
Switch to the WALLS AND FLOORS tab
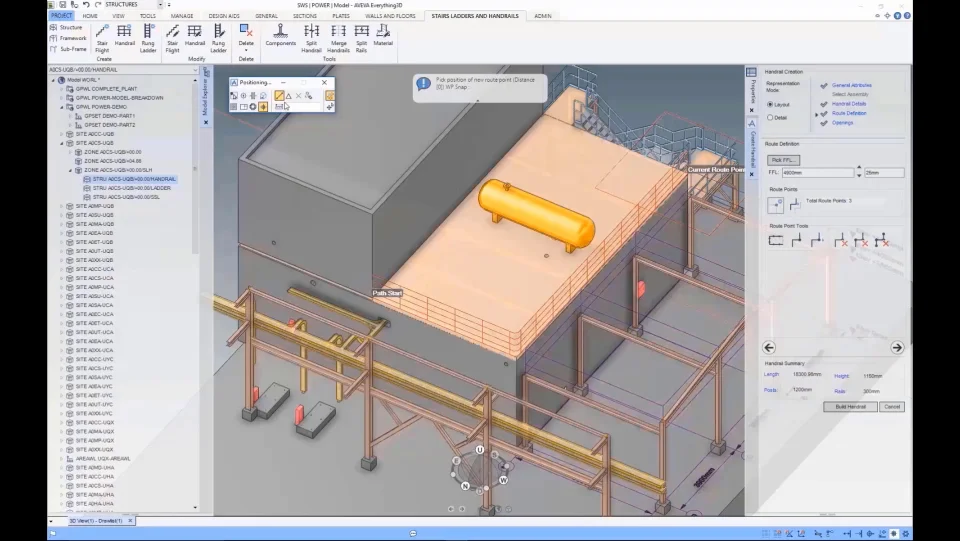390,16
